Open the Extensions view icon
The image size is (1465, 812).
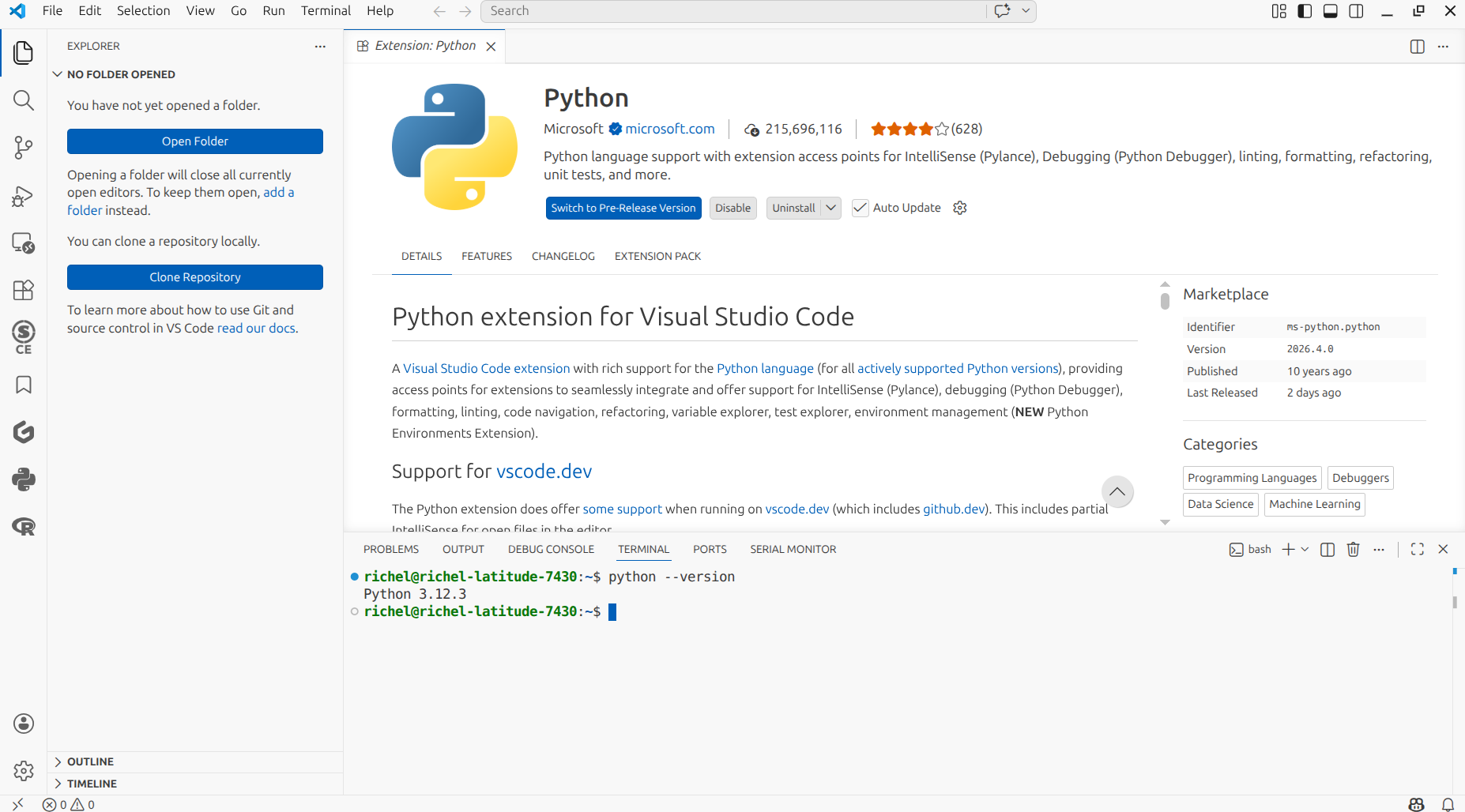click(24, 290)
